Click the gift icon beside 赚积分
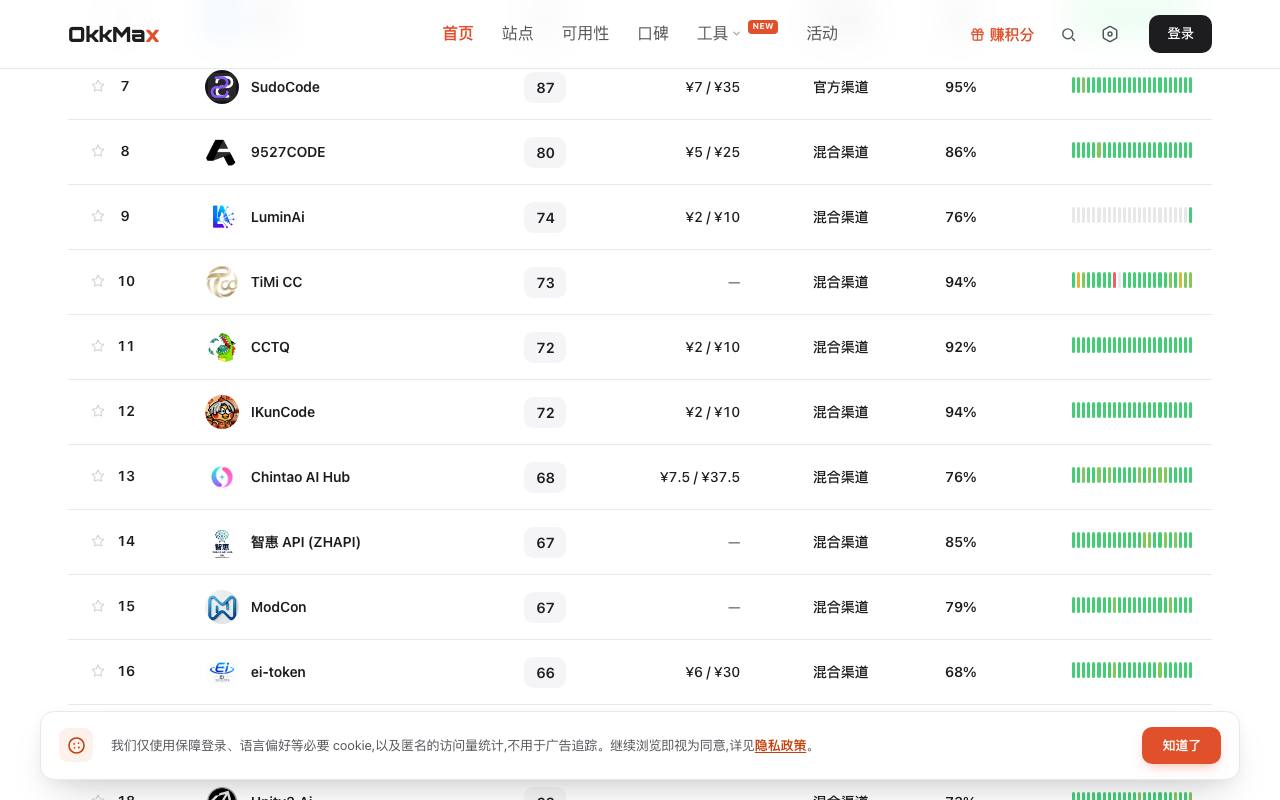The height and width of the screenshot is (800, 1280). coord(977,34)
